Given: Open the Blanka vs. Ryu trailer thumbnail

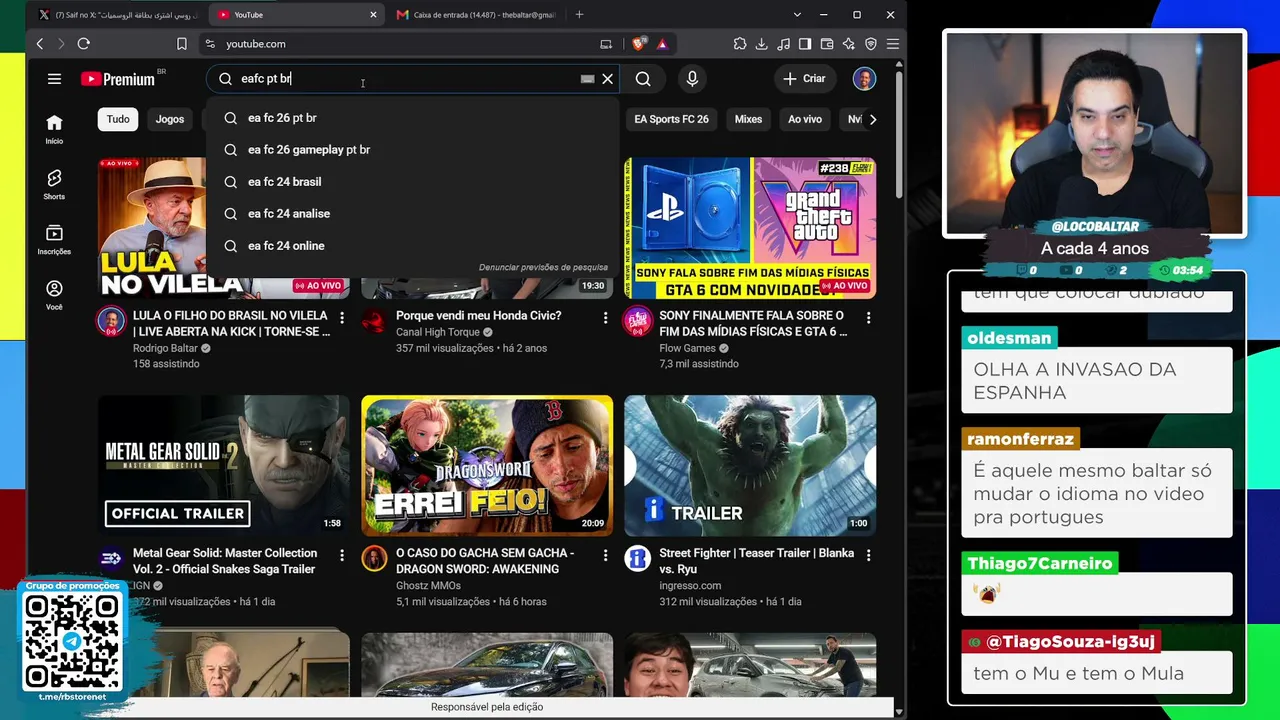Looking at the screenshot, I should [750, 465].
